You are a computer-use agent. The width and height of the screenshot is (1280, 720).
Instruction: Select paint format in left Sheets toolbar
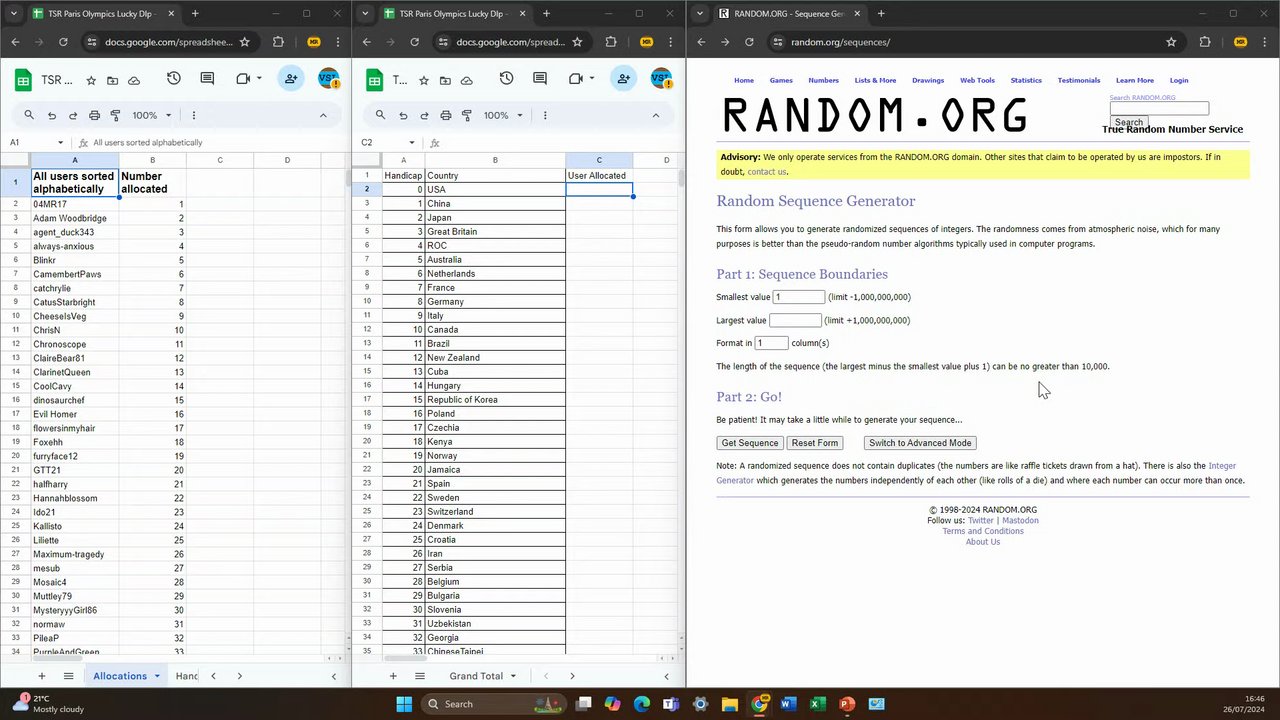115,115
